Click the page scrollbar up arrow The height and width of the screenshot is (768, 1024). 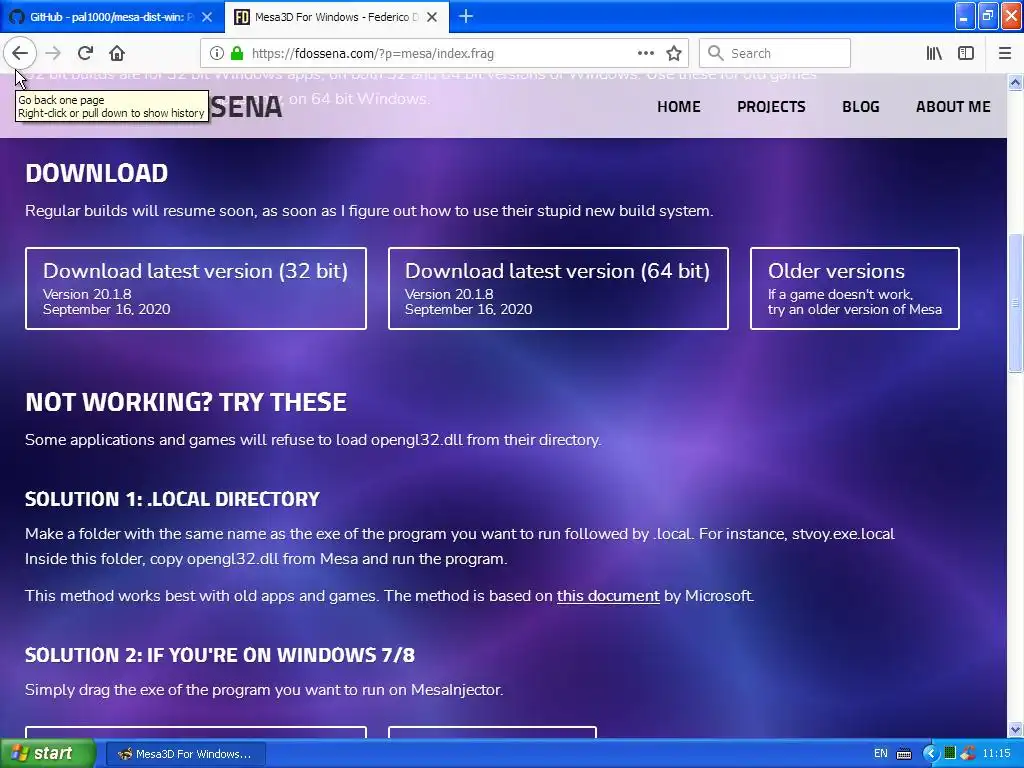[x=1015, y=82]
